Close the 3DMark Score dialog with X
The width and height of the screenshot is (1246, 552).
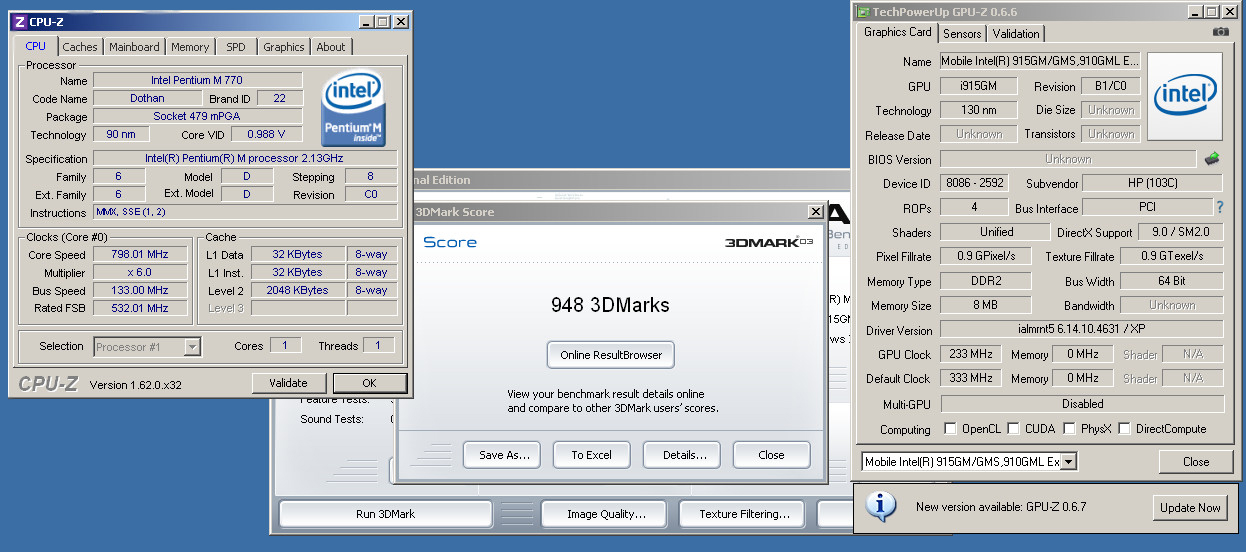tap(816, 212)
